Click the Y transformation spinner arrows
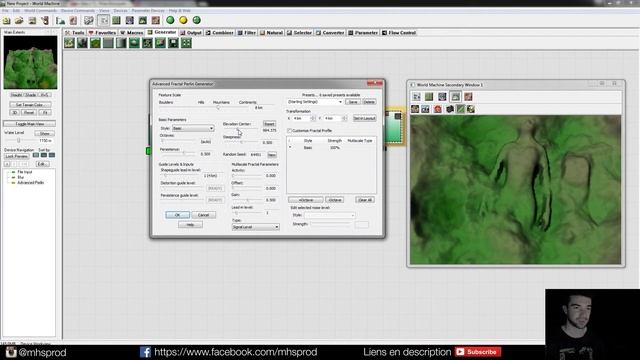Image resolution: width=640 pixels, height=360 pixels. pyautogui.click(x=344, y=118)
